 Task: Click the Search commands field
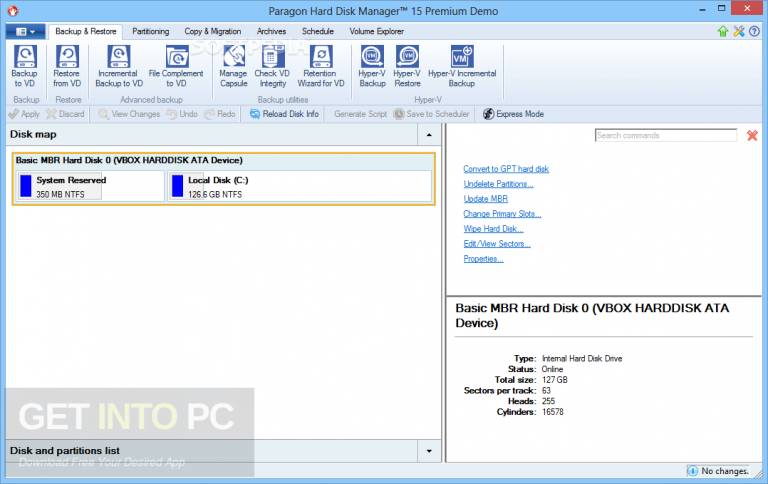pyautogui.click(x=666, y=135)
